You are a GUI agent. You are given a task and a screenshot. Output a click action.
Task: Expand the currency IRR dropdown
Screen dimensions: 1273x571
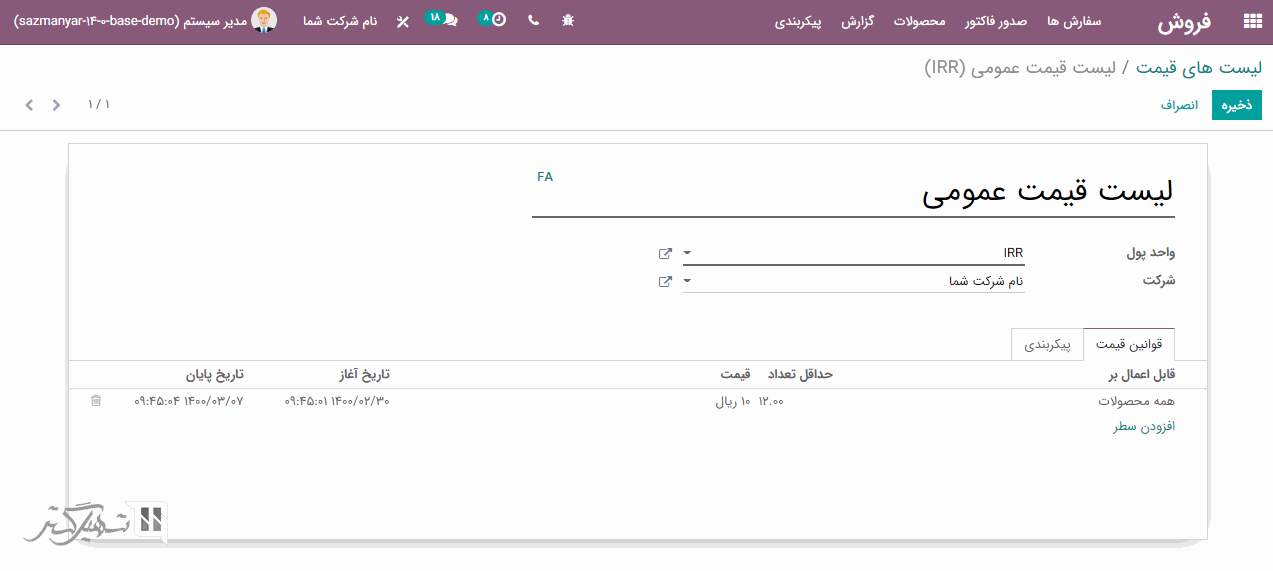click(688, 254)
